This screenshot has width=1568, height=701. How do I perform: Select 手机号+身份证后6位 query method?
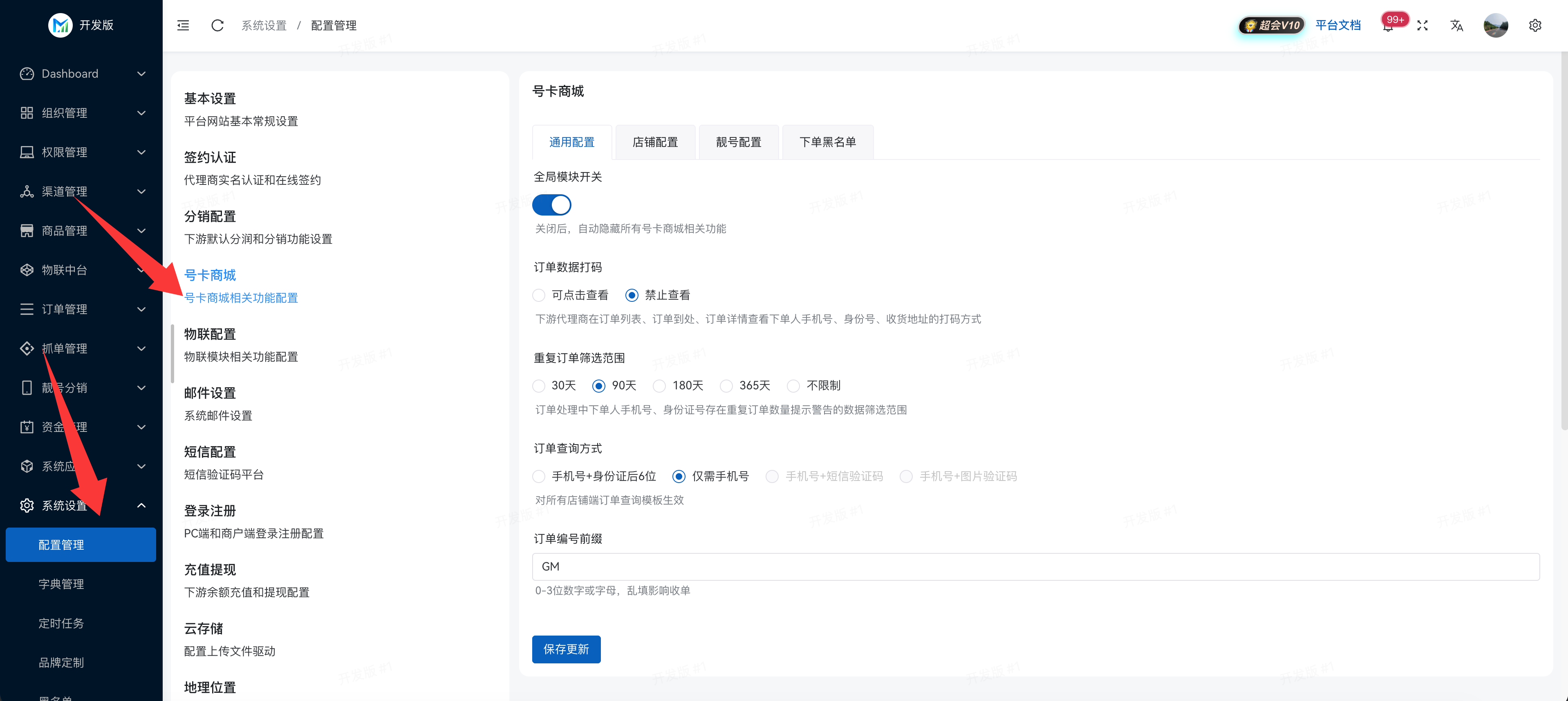[539, 476]
